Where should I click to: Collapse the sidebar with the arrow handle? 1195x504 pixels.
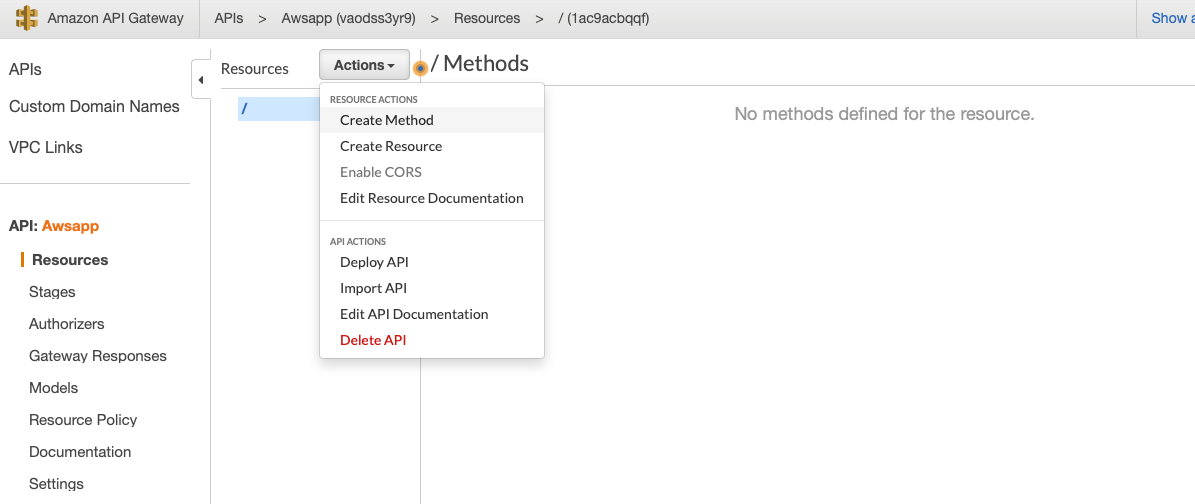coord(200,79)
